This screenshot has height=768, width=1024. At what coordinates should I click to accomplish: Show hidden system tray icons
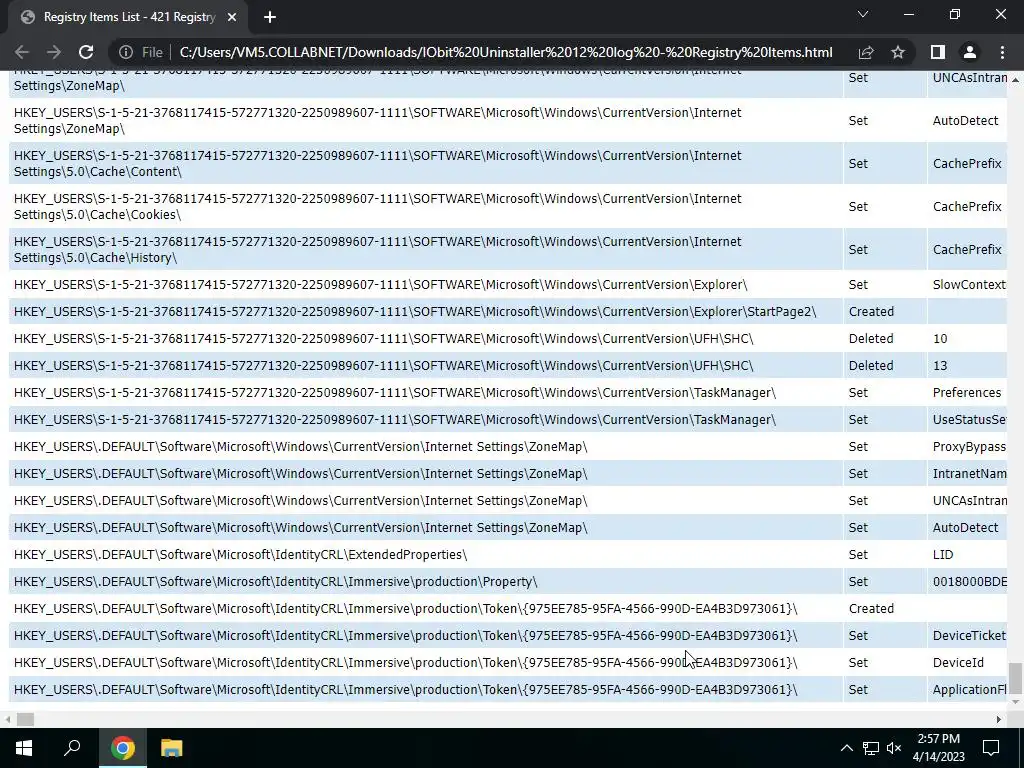(846, 748)
